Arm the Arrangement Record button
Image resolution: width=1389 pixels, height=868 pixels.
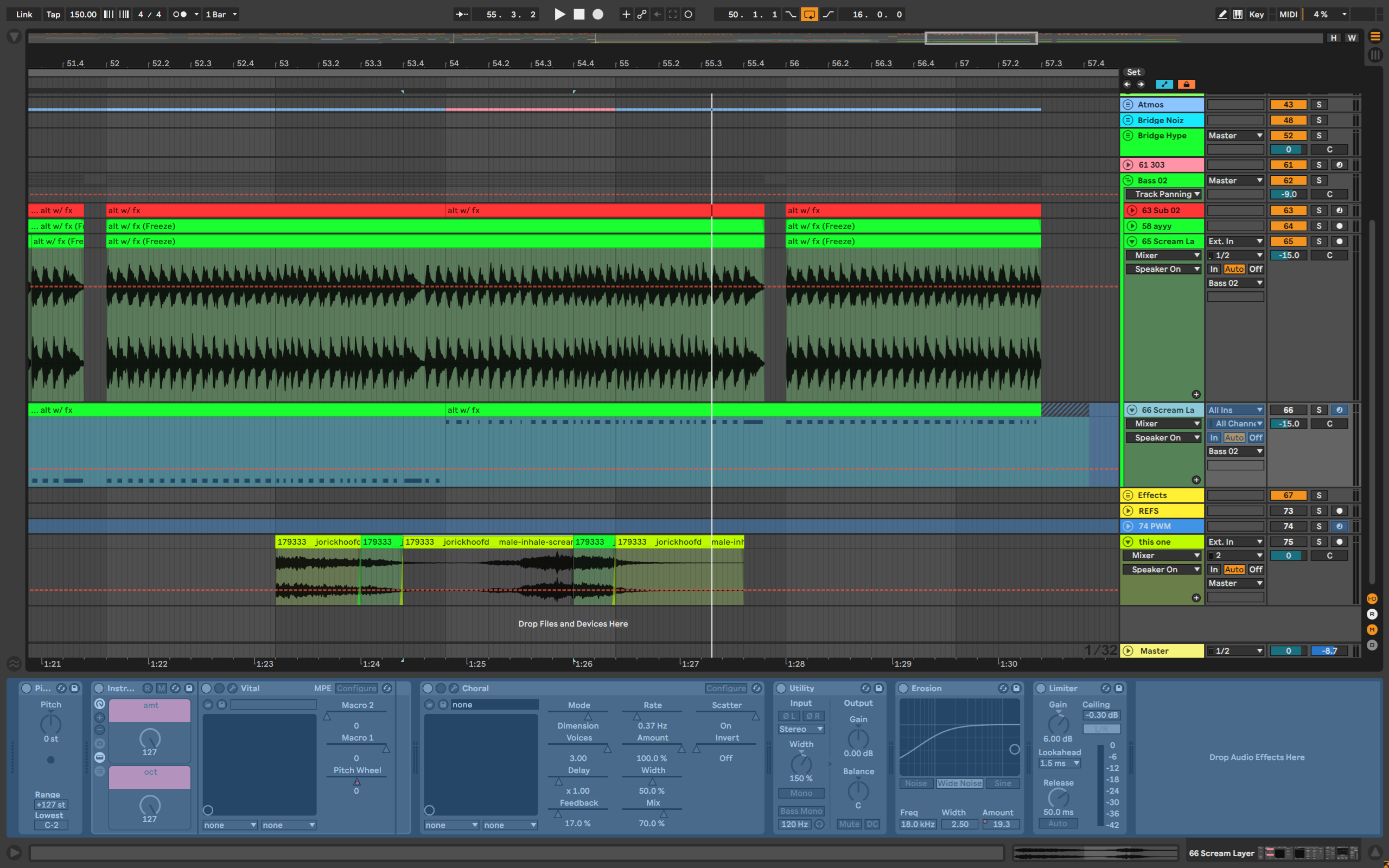pos(598,14)
